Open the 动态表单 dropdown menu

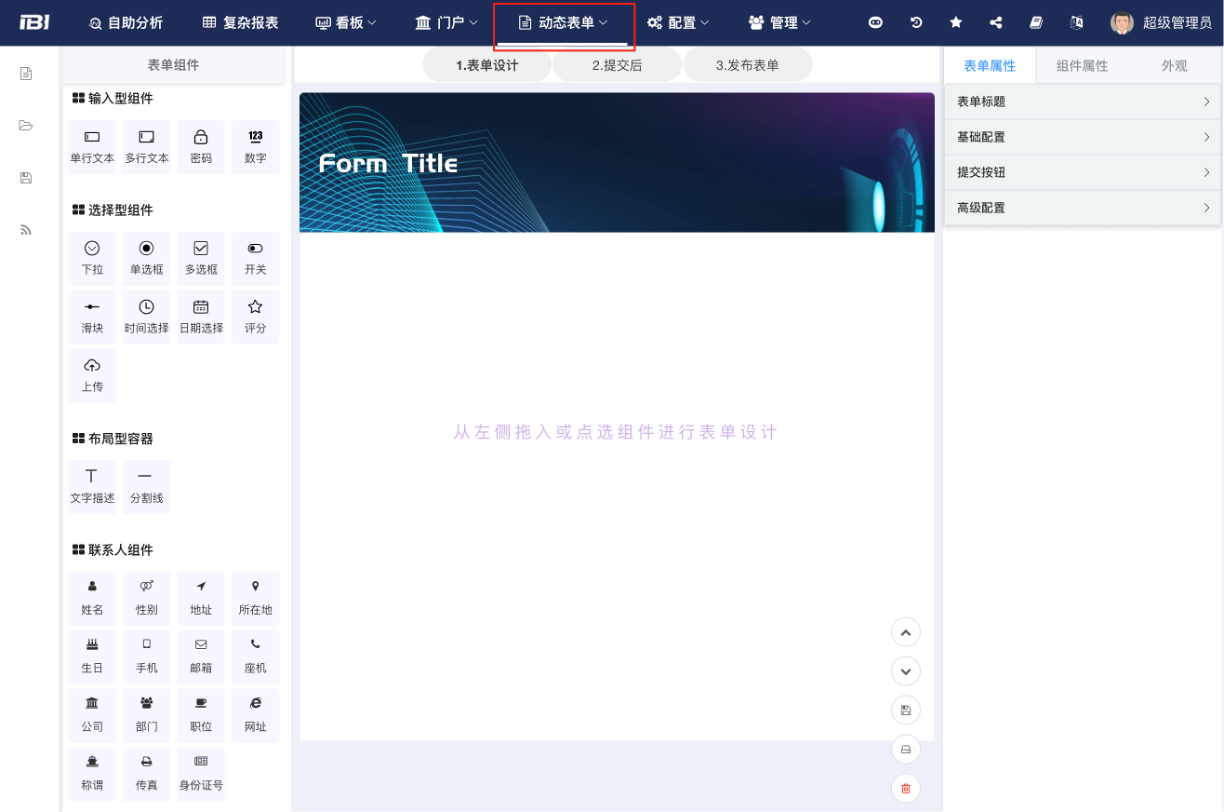point(564,23)
